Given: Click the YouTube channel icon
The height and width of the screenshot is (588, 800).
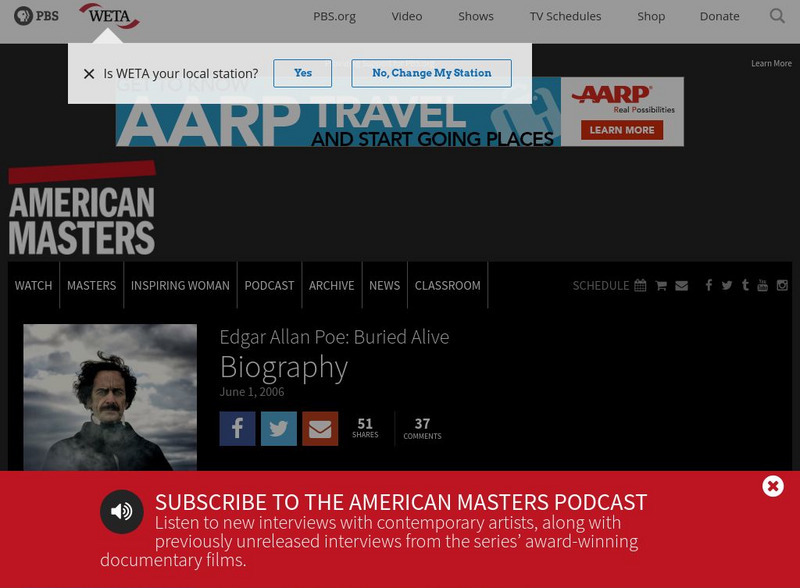Looking at the screenshot, I should (x=763, y=285).
